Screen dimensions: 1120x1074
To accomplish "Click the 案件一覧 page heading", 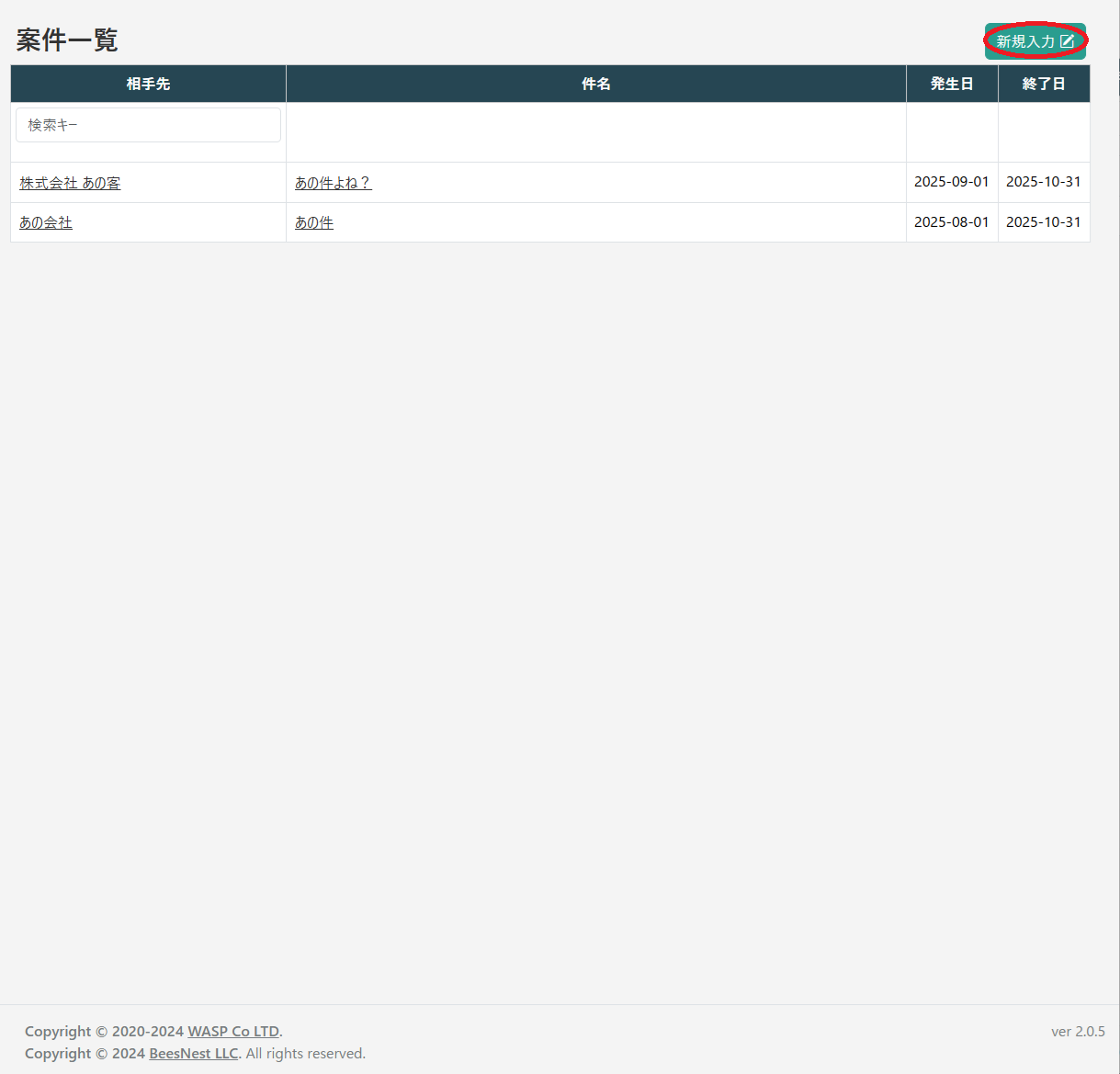I will 67,40.
